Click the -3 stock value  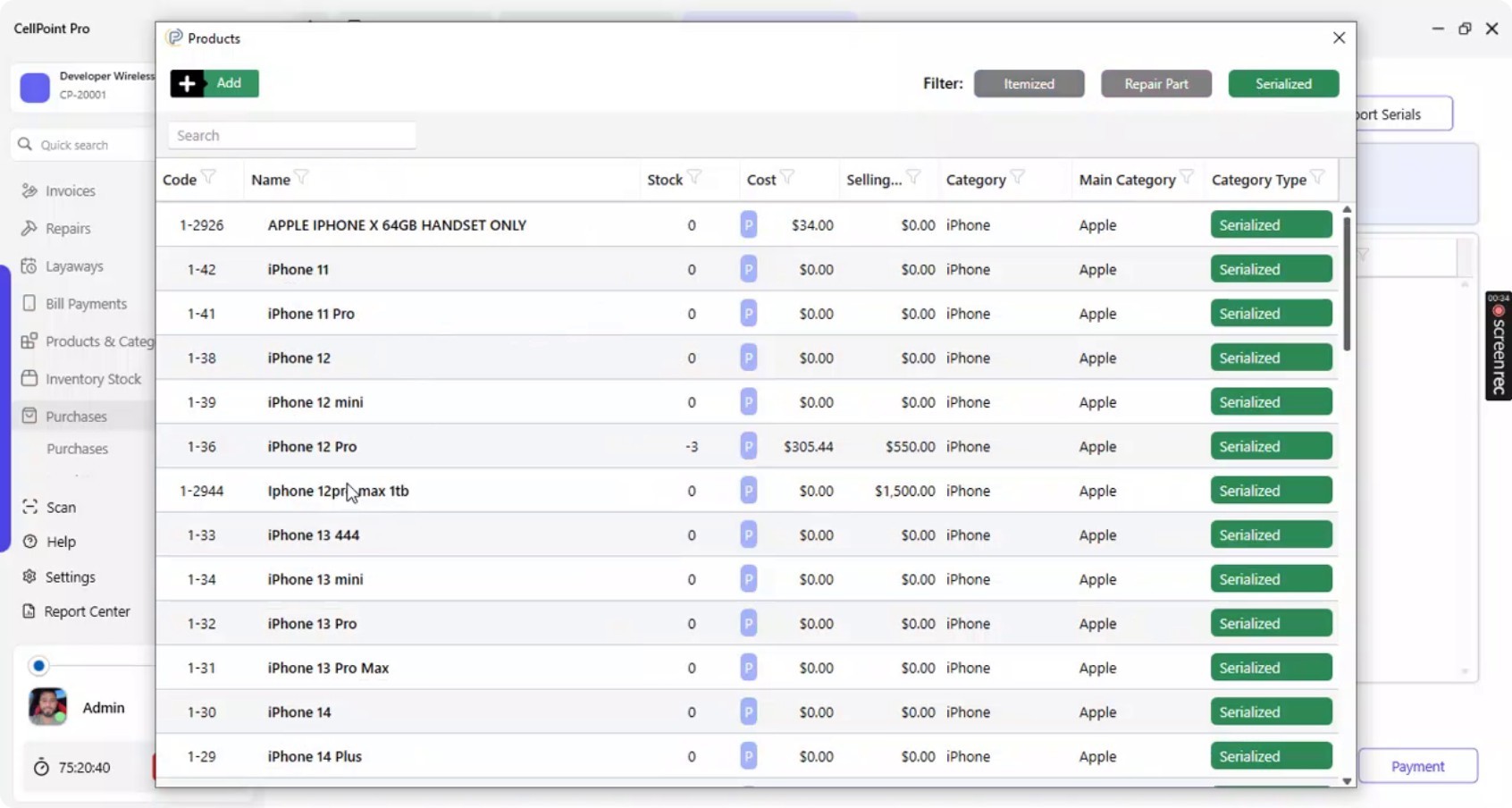692,446
